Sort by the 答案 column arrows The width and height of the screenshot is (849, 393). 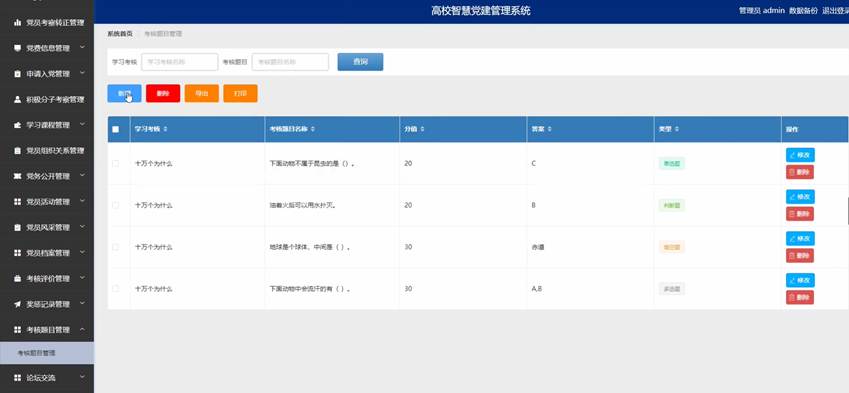[550, 129]
